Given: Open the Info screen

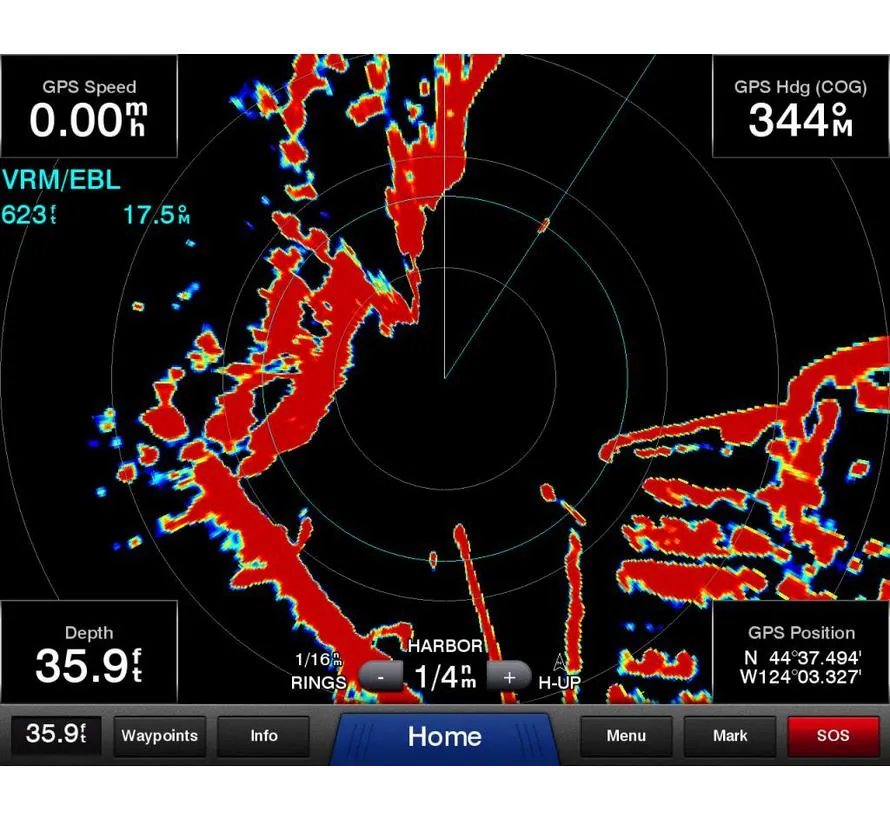Looking at the screenshot, I should [x=264, y=736].
